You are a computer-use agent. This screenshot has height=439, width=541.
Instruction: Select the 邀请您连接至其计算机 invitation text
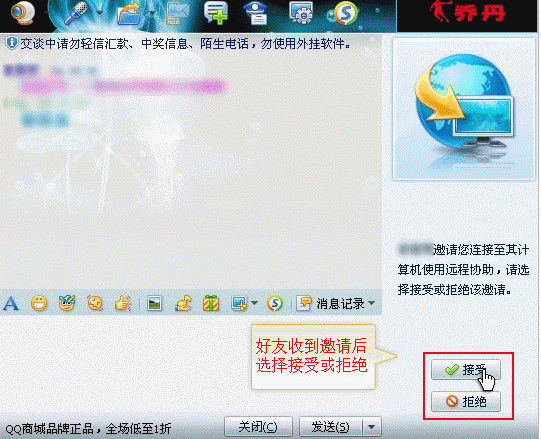[x=463, y=269]
